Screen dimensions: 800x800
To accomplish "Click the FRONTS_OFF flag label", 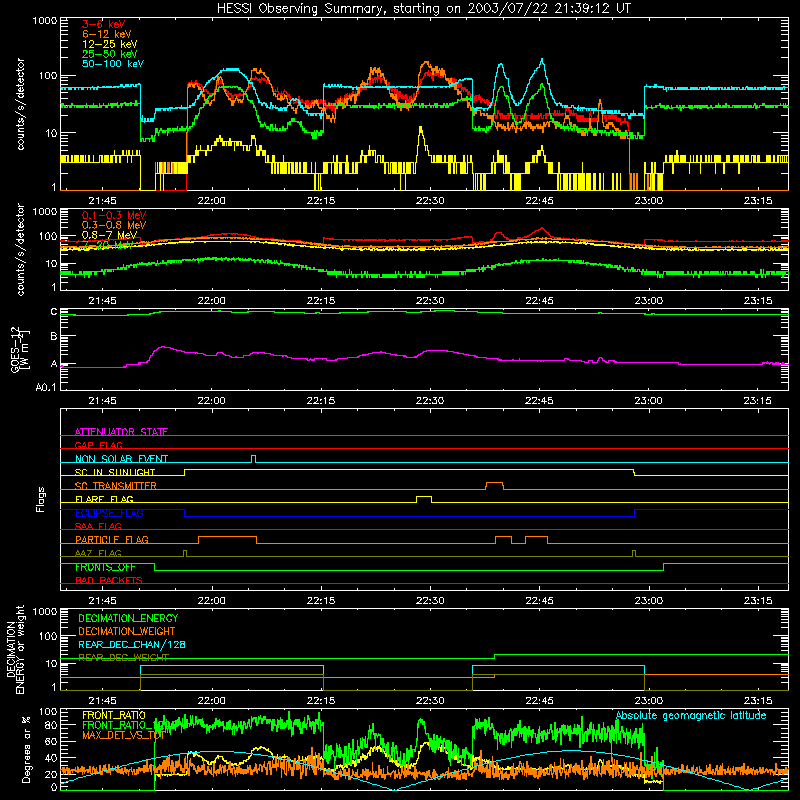I will click(105, 567).
